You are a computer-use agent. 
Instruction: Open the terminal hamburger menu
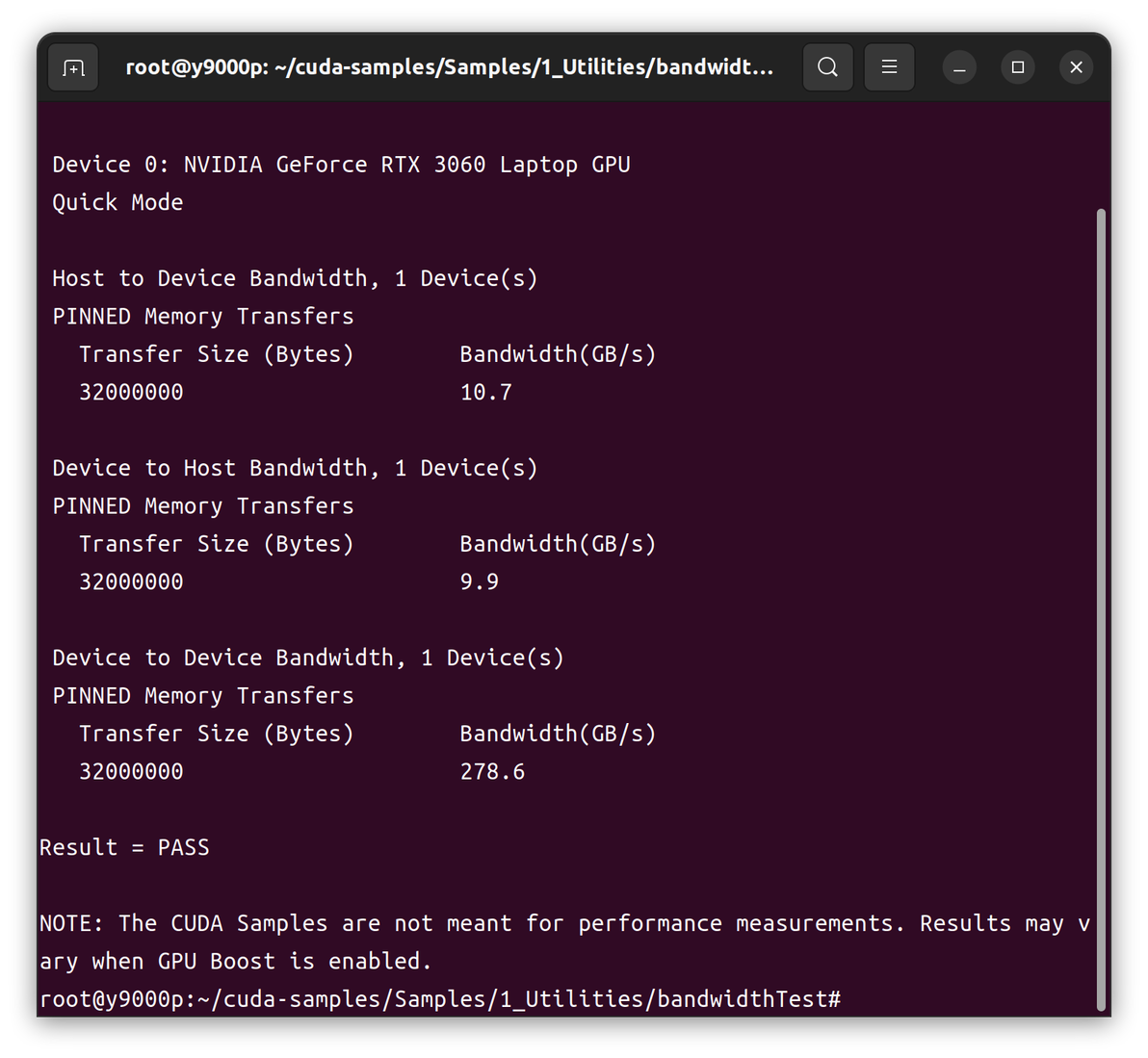889,67
